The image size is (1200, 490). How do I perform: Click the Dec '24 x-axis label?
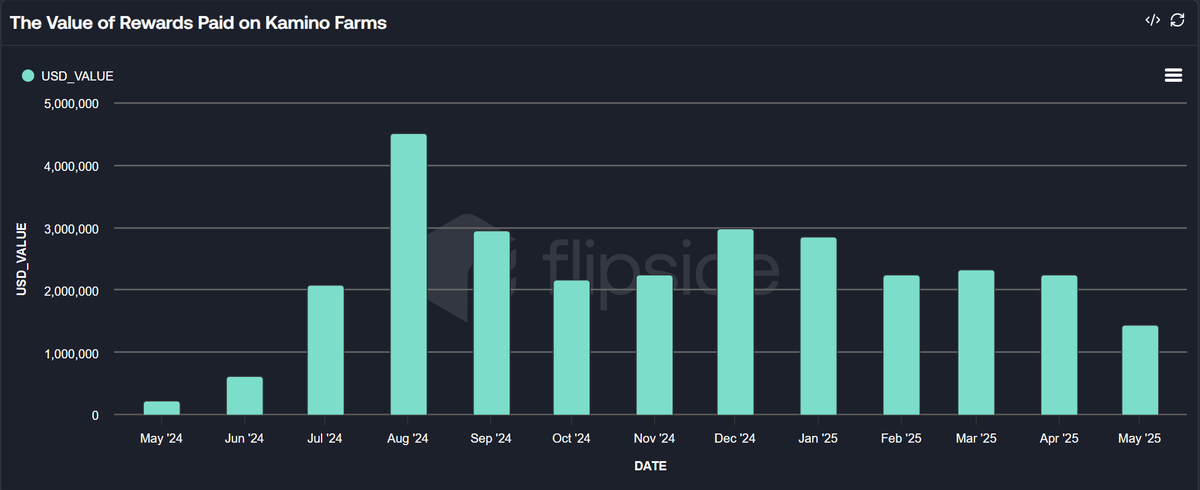click(736, 439)
